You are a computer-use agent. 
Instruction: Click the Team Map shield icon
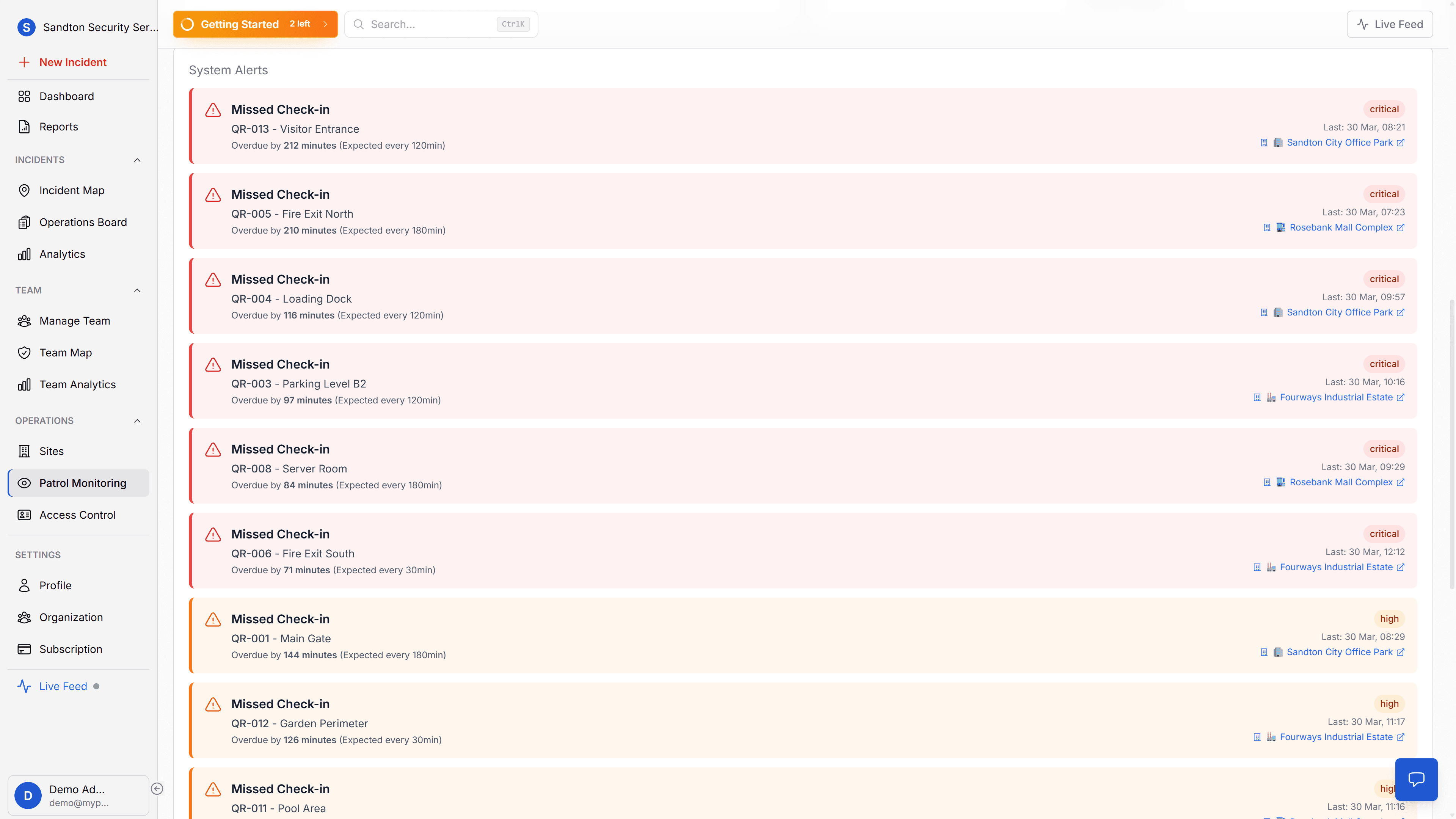pos(24,353)
